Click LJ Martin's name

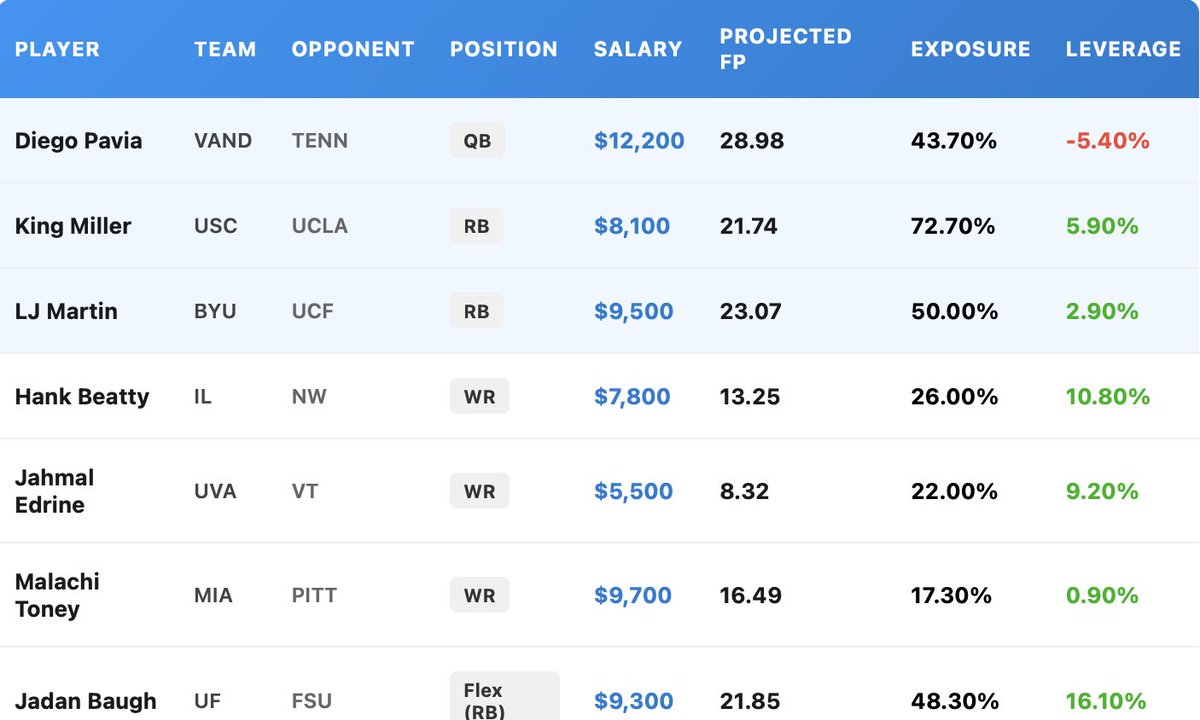pos(66,311)
